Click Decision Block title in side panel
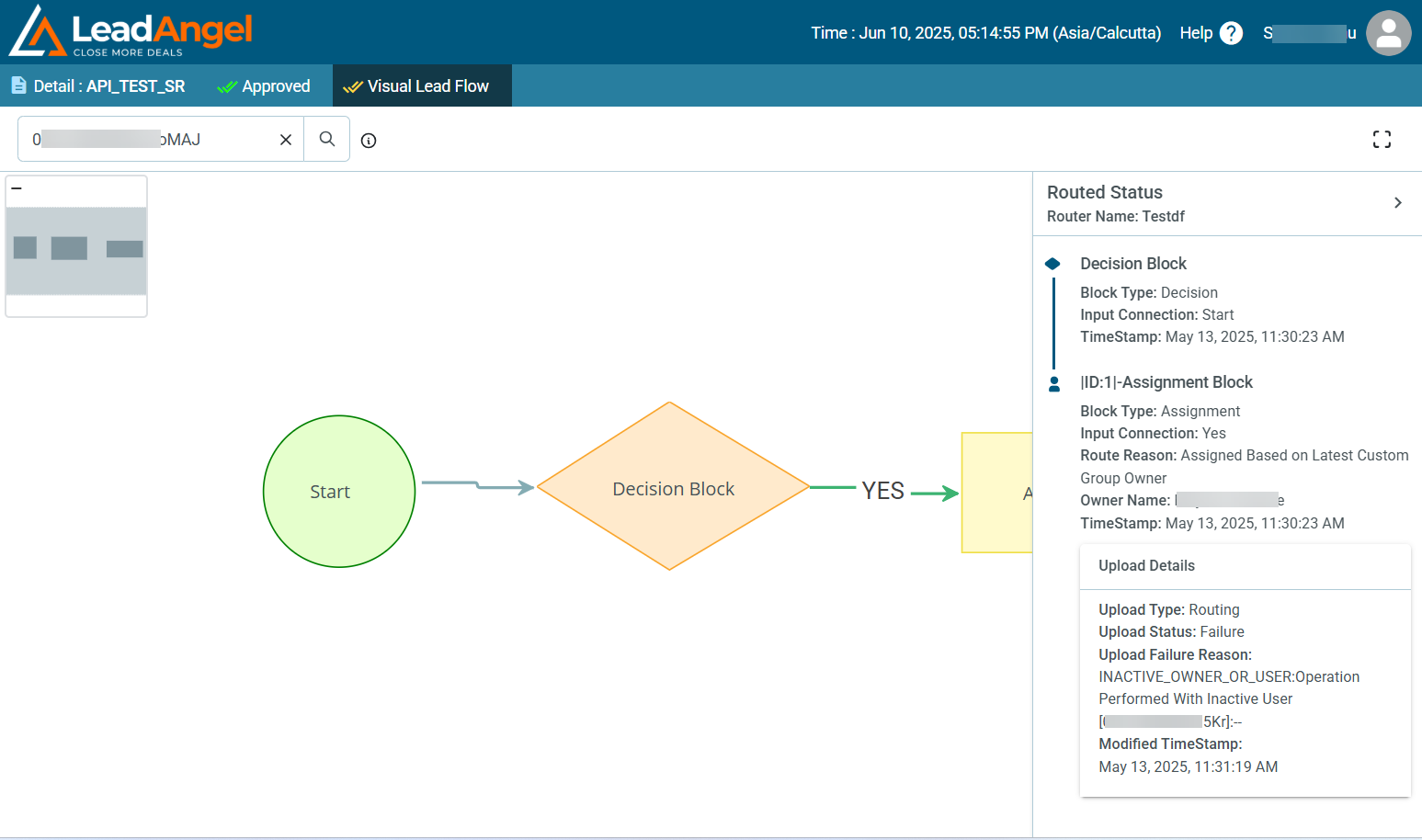This screenshot has height=840, width=1422. point(1133,264)
